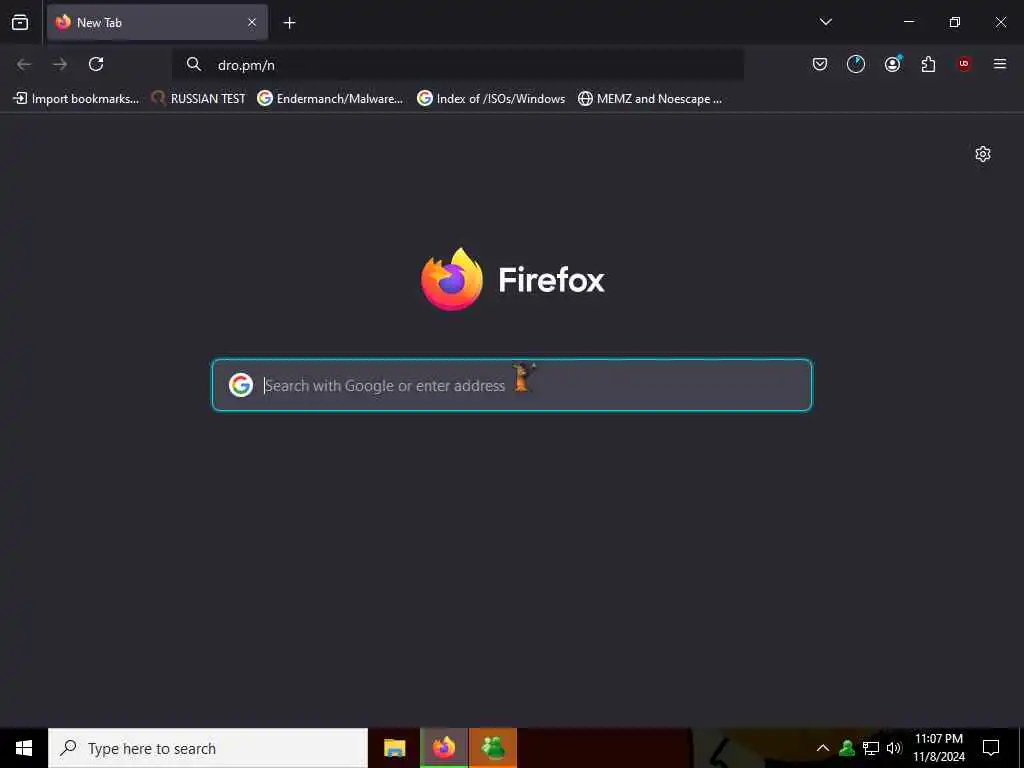Image resolution: width=1024 pixels, height=768 pixels.
Task: Switch to Firefox in the taskbar
Action: [x=444, y=748]
